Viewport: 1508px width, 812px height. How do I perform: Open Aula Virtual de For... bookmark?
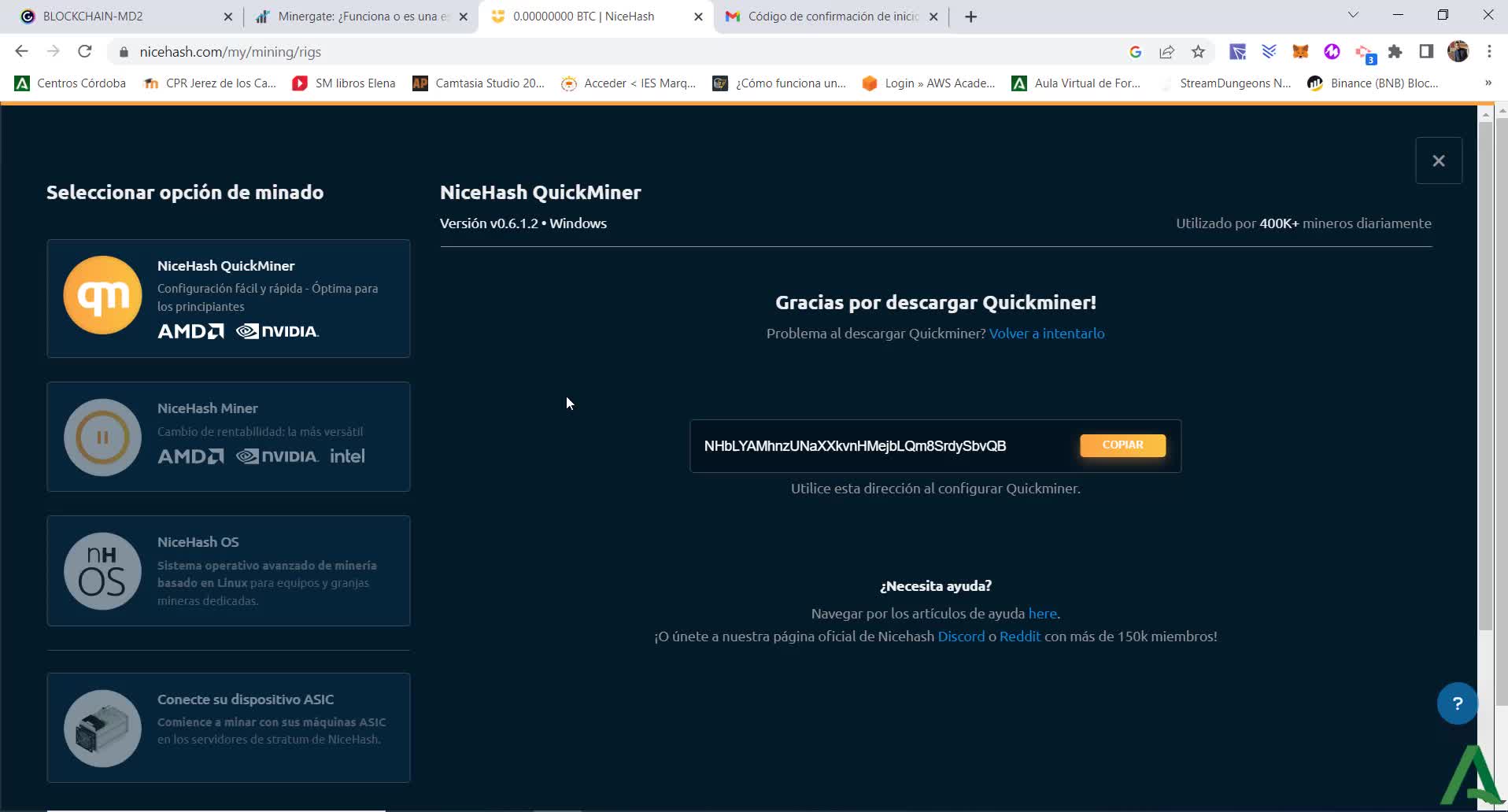[1076, 83]
